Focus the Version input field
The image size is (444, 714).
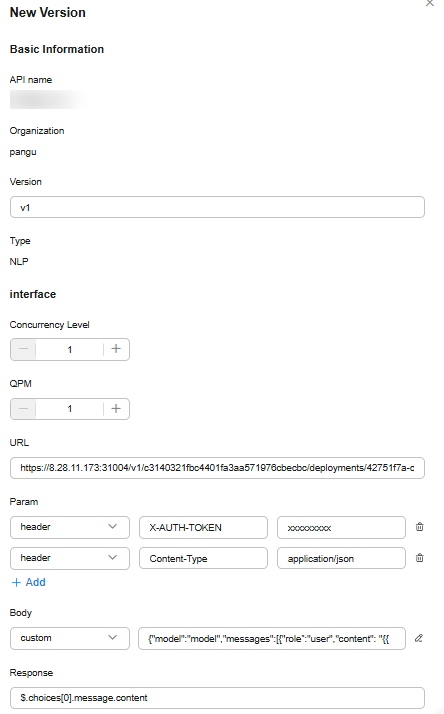click(217, 207)
